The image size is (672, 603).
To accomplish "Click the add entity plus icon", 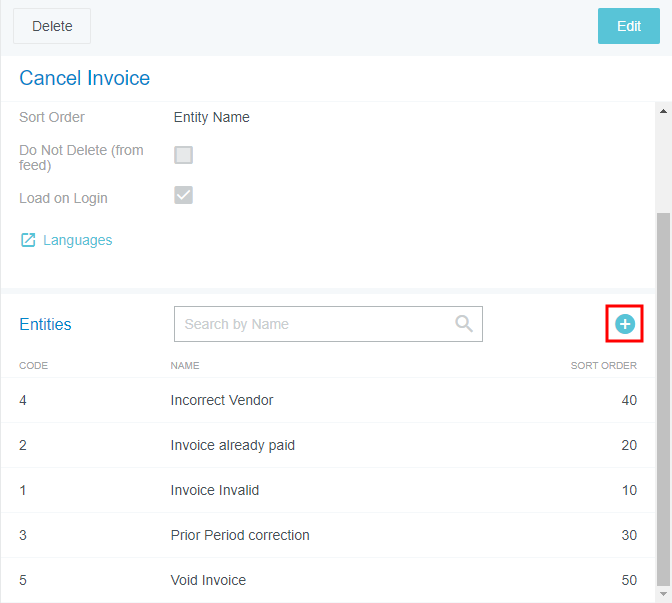I will tap(625, 324).
